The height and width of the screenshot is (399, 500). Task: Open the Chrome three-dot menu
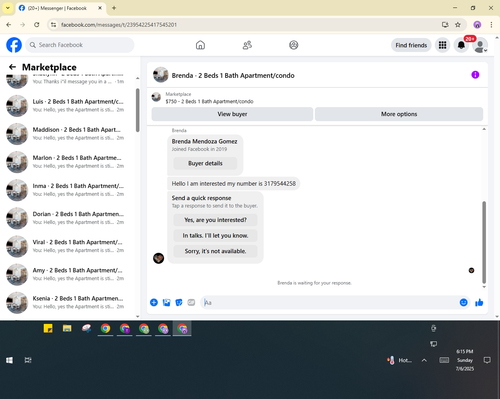coord(491,25)
